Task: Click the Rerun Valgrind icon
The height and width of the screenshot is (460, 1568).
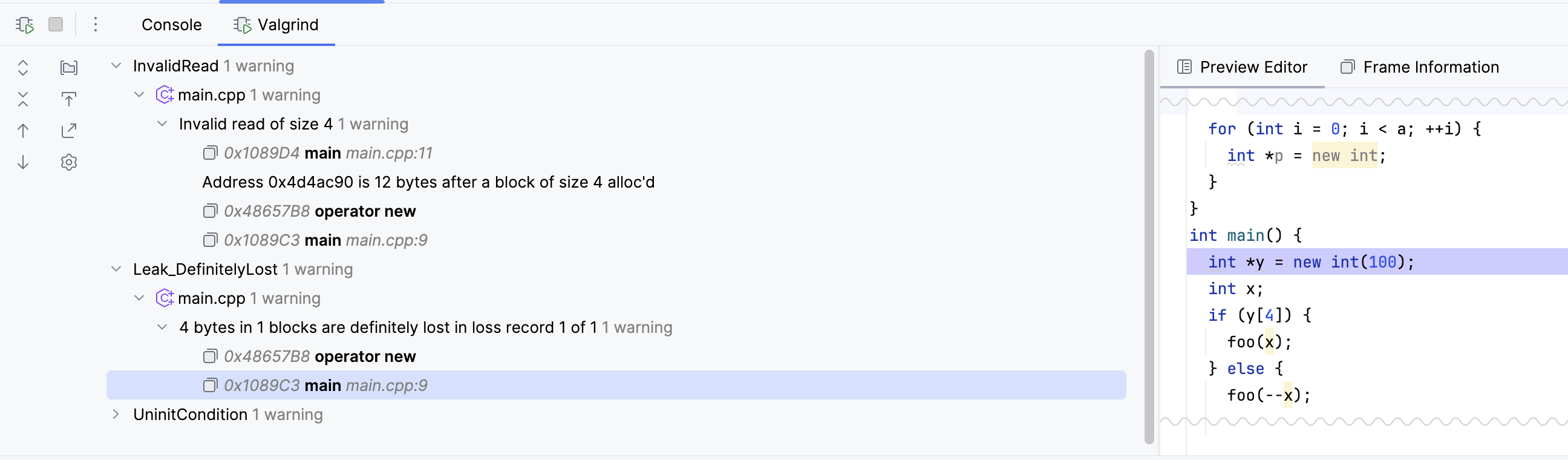Action: pos(24,24)
